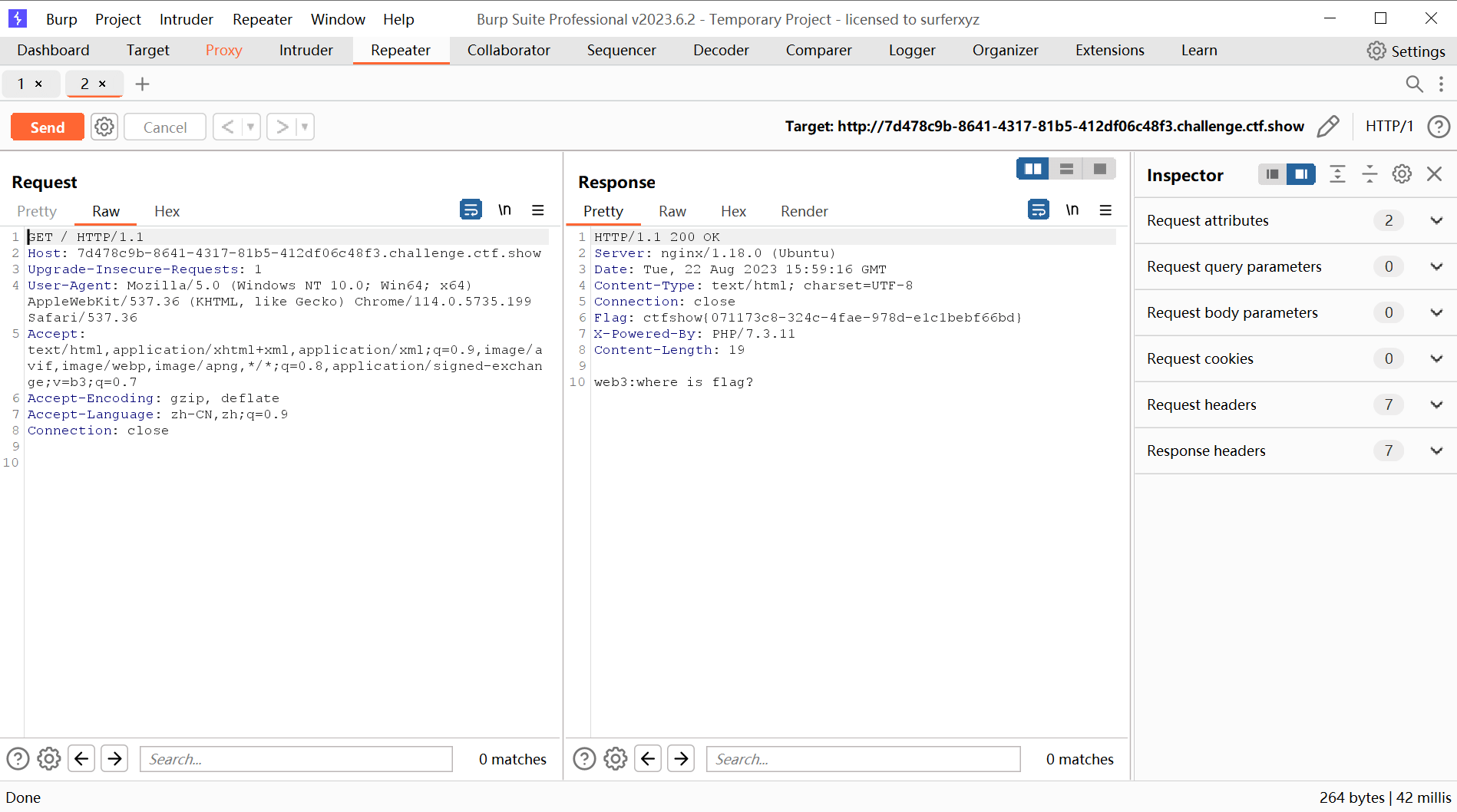Go to next request in history
The width and height of the screenshot is (1457, 812).
point(282,127)
